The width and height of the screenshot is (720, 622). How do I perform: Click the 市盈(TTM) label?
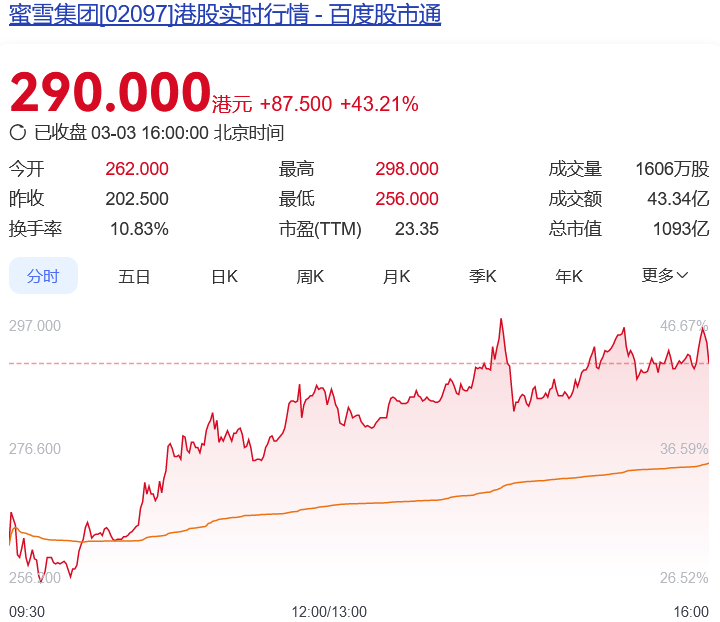(x=320, y=229)
